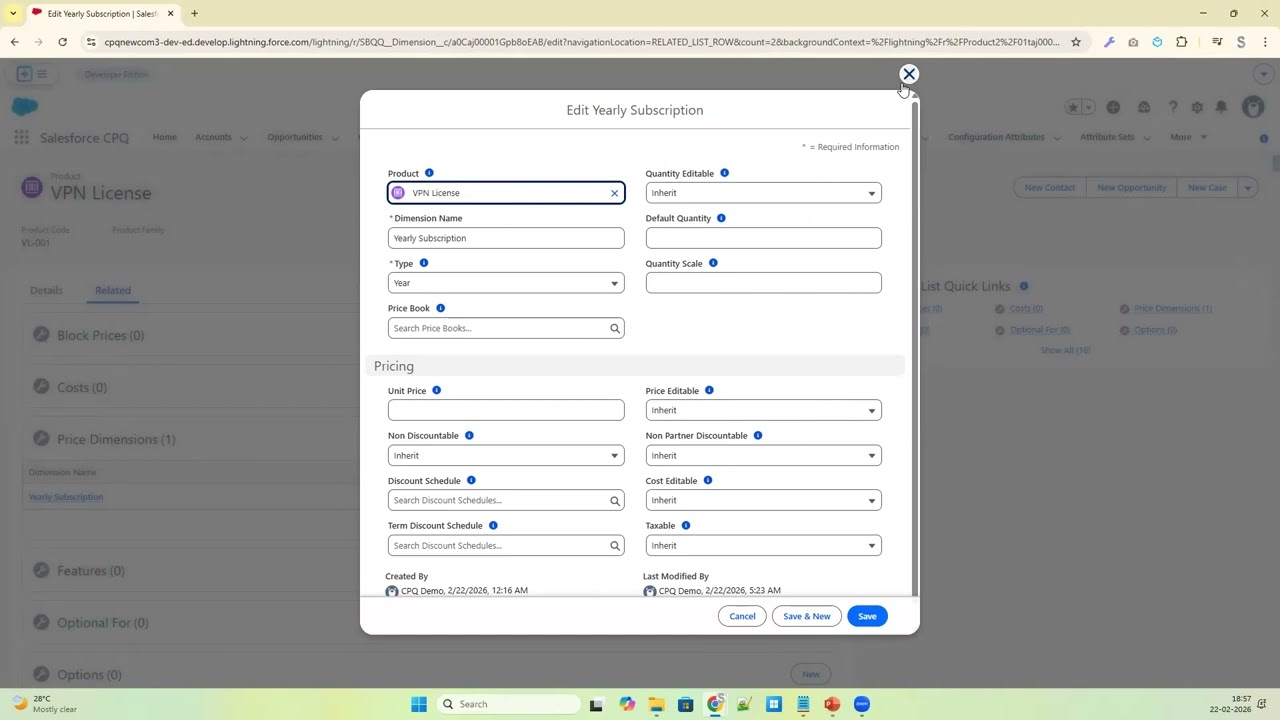Screen dimensions: 1280x720
Task: Click the Dimension Name text field
Action: point(506,238)
